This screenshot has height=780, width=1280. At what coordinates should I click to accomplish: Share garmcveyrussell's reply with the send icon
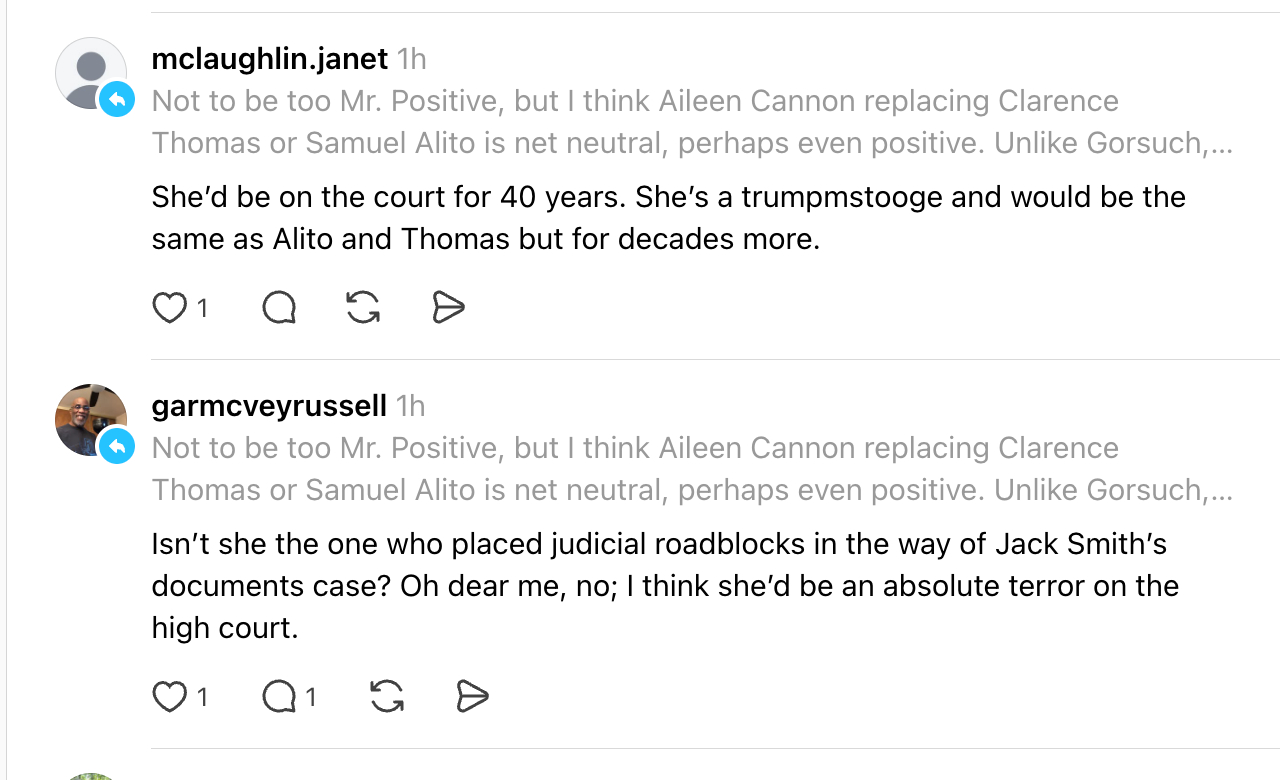[472, 695]
